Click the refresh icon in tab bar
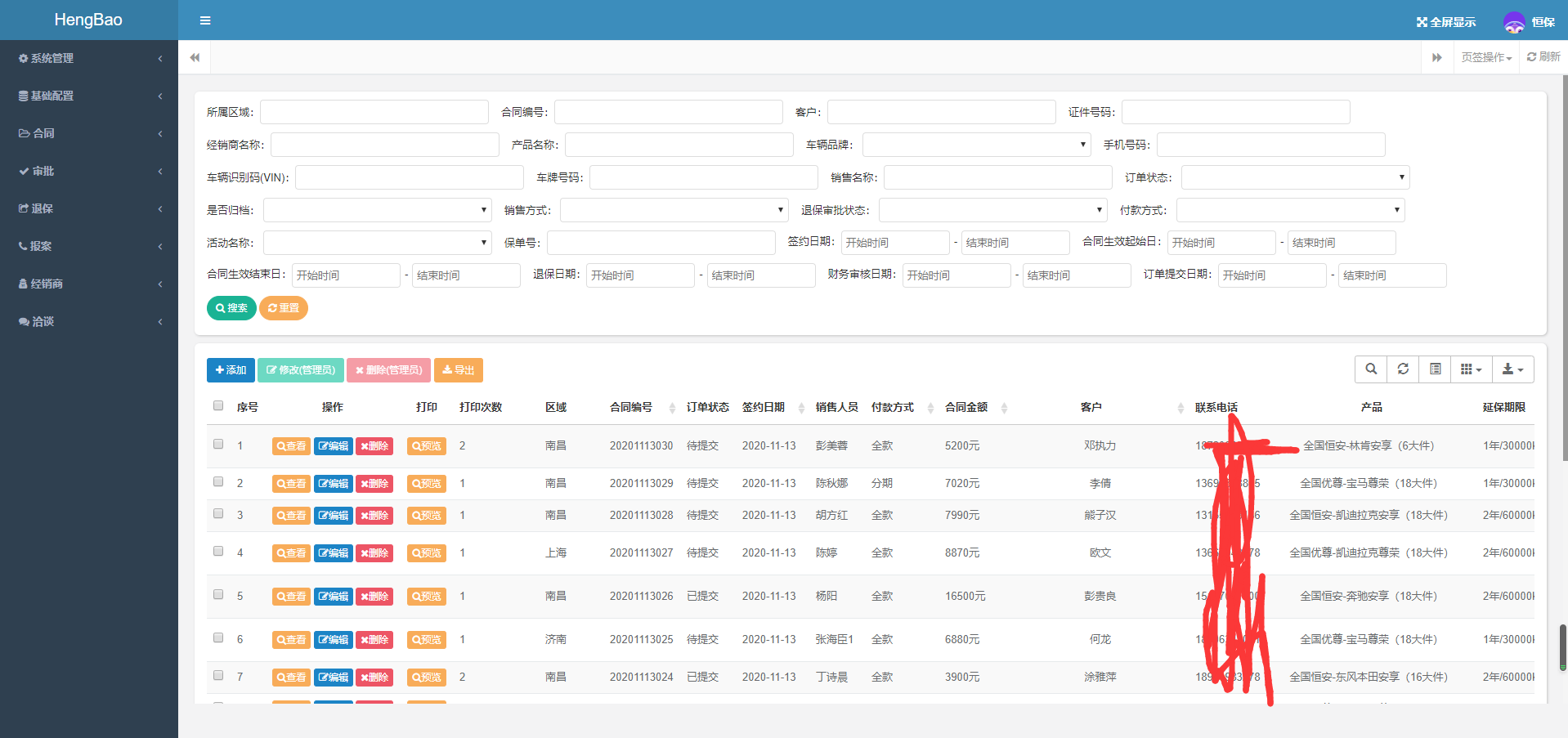The width and height of the screenshot is (1568, 738). tap(1531, 57)
